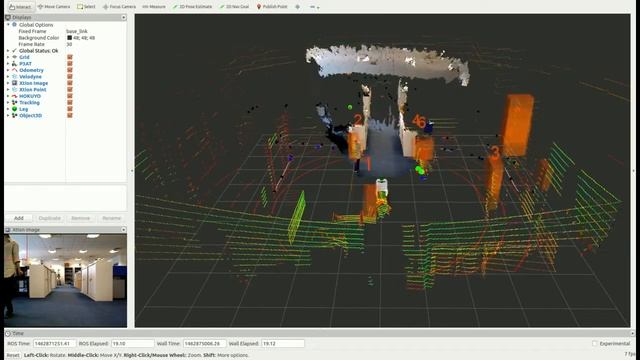Close the Xtion Image panel
The width and height of the screenshot is (640, 360).
[123, 230]
